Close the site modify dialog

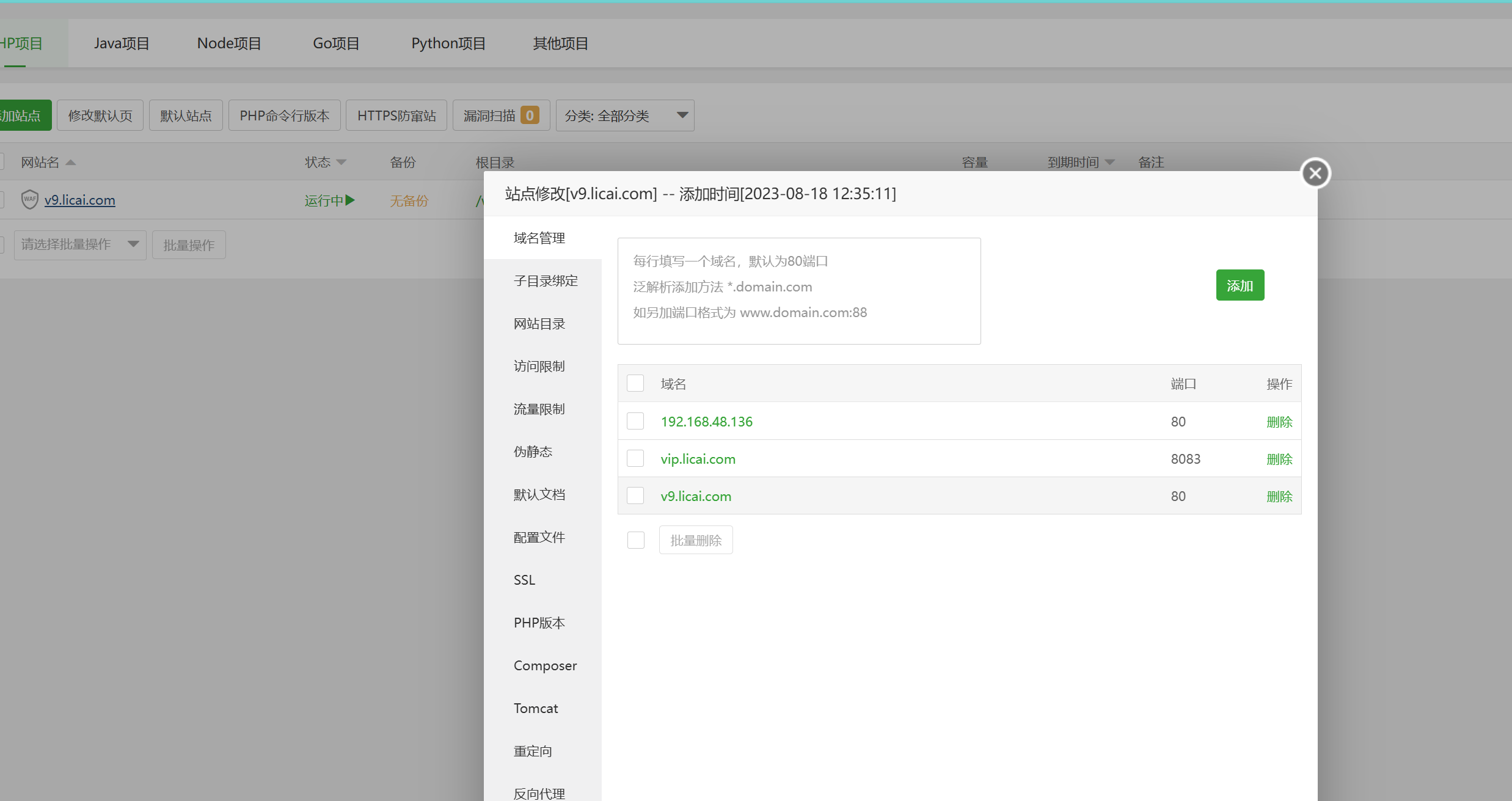tap(1315, 174)
